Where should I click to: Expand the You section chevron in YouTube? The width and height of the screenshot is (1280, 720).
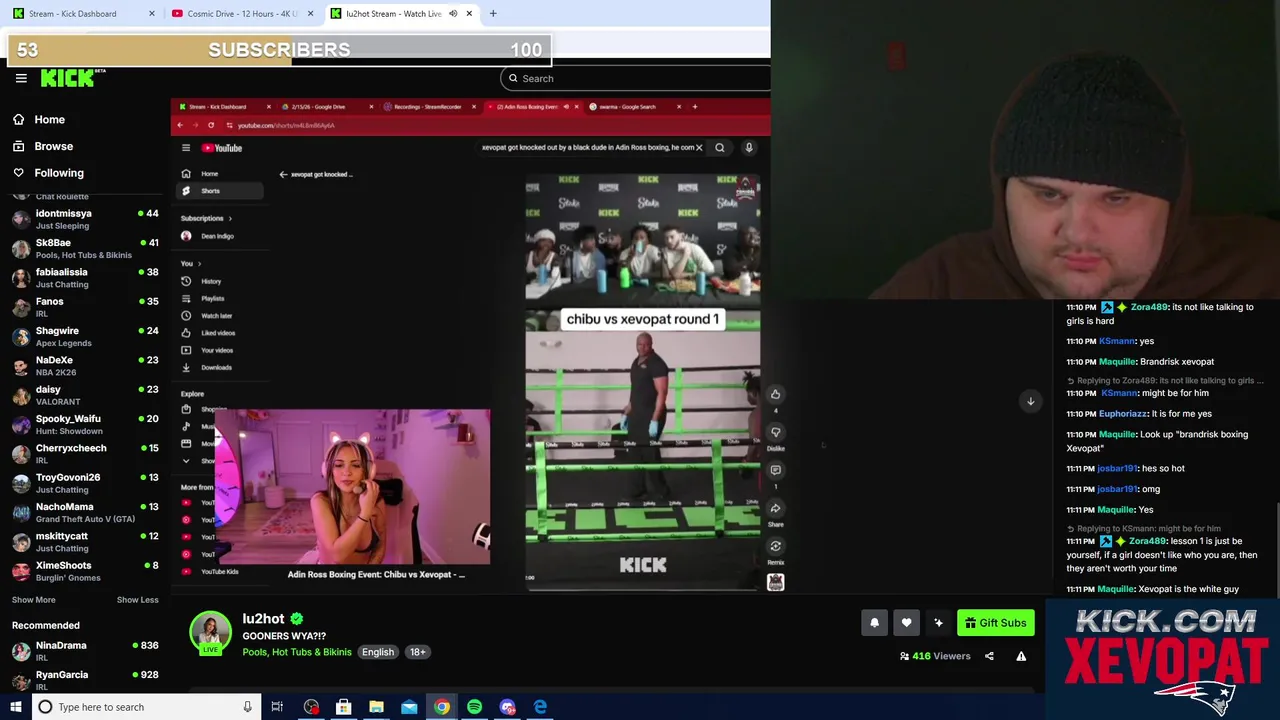pos(199,263)
